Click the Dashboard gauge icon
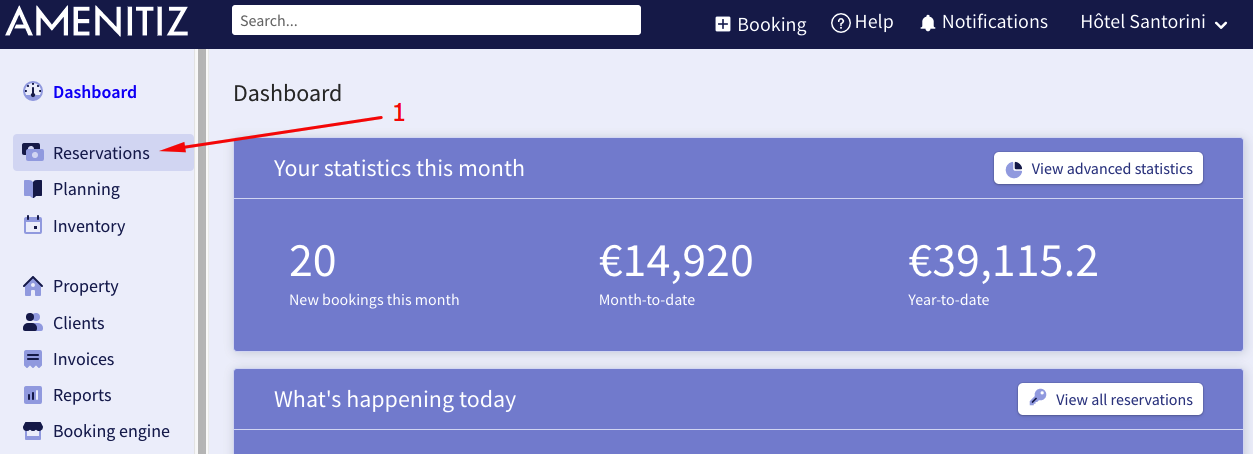This screenshot has height=454, width=1253. tap(33, 92)
